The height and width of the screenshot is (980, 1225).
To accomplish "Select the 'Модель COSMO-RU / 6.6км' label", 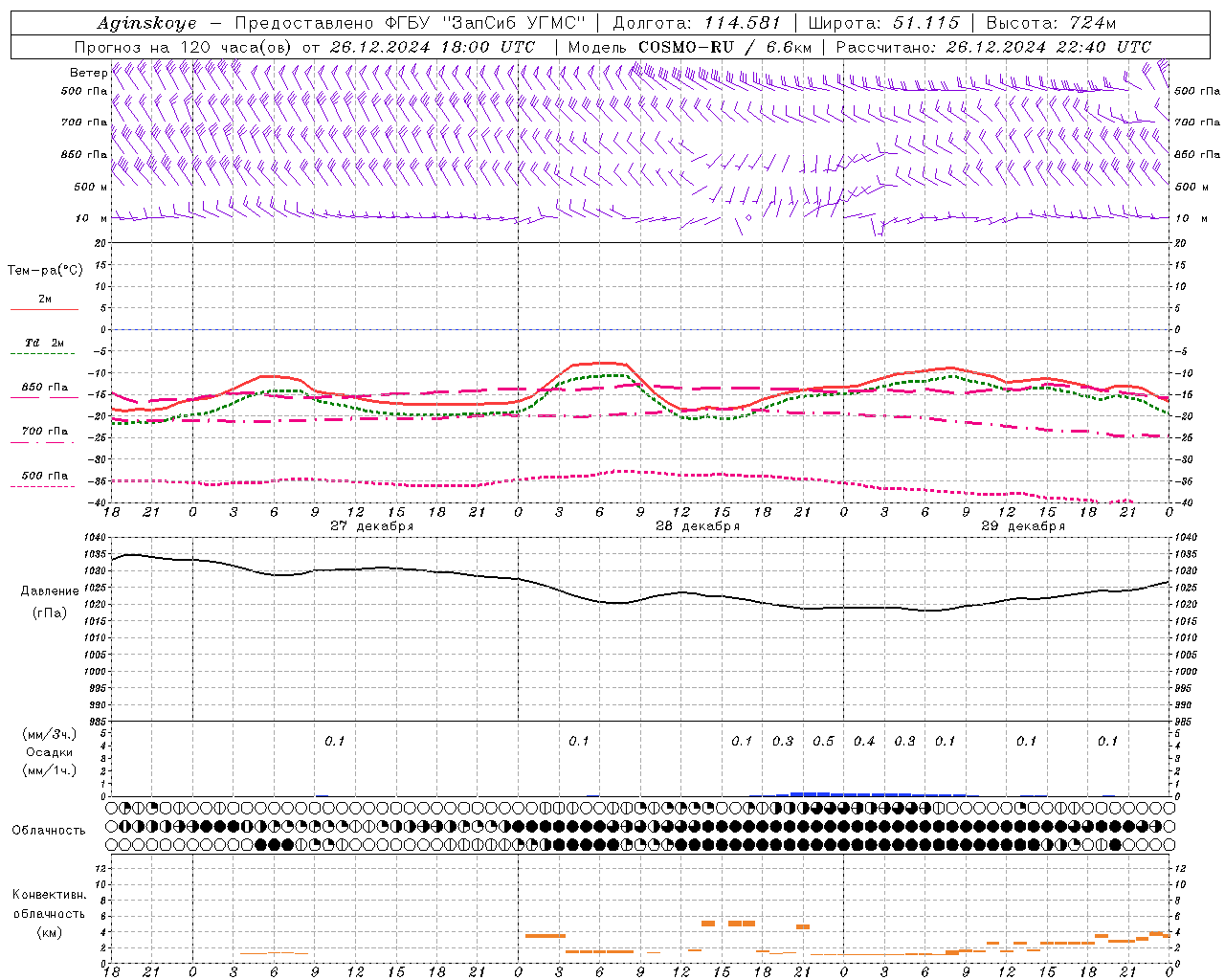I will point(689,47).
